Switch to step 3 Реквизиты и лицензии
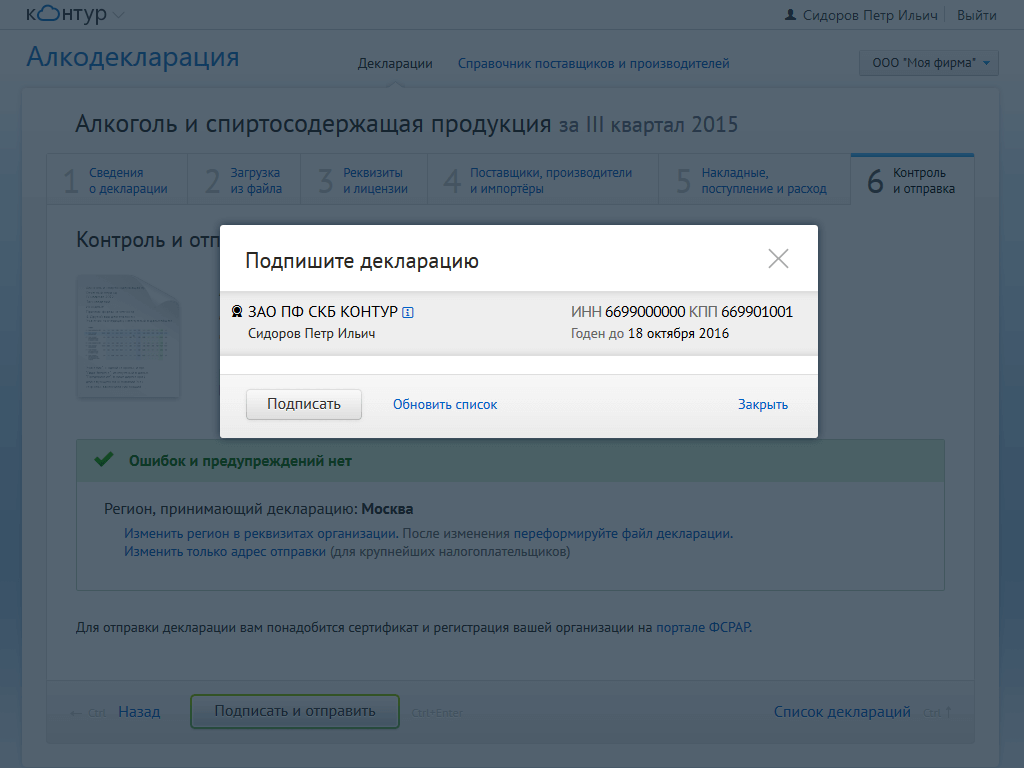 [364, 180]
